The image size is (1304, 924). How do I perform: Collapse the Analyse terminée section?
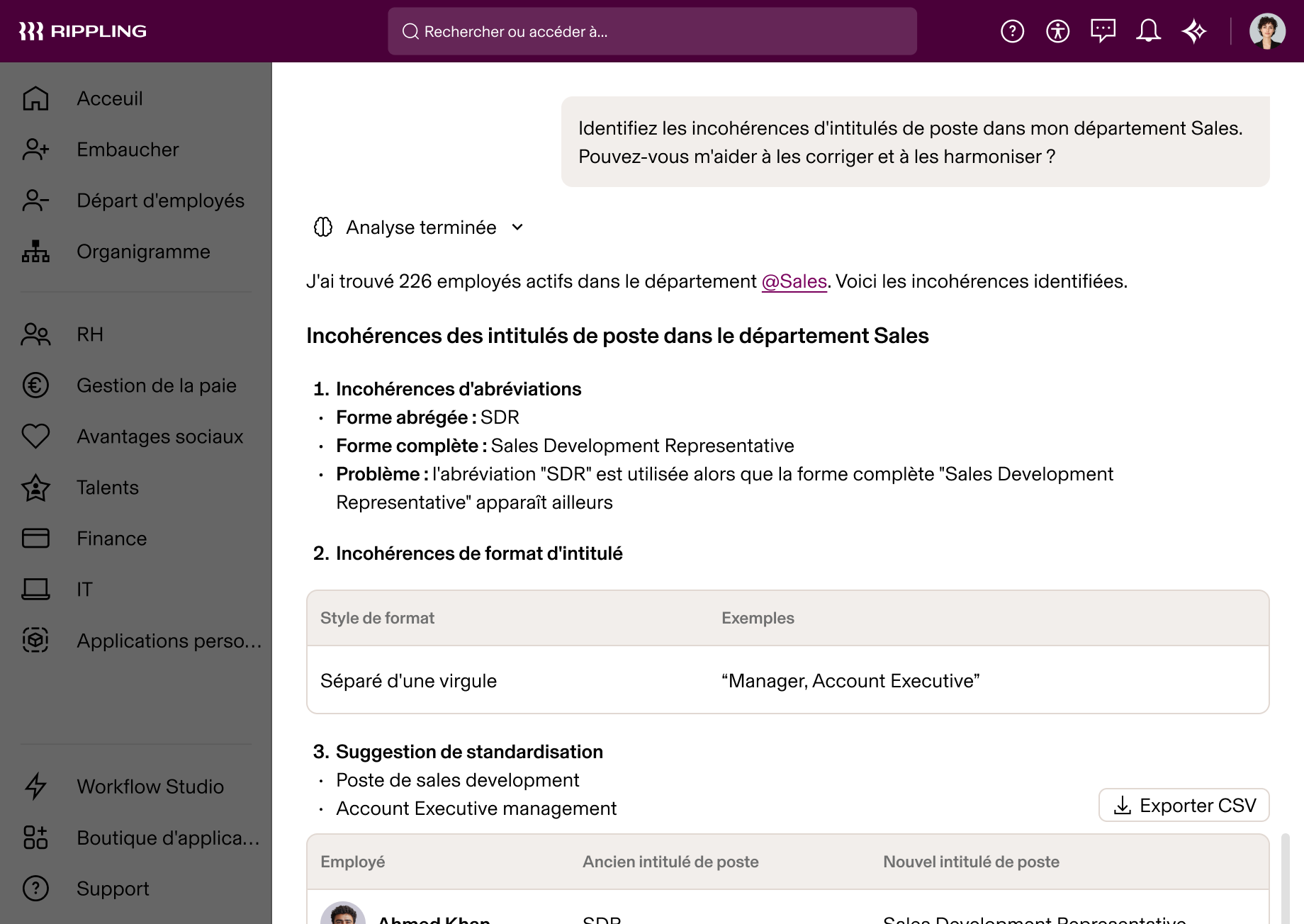pos(517,227)
